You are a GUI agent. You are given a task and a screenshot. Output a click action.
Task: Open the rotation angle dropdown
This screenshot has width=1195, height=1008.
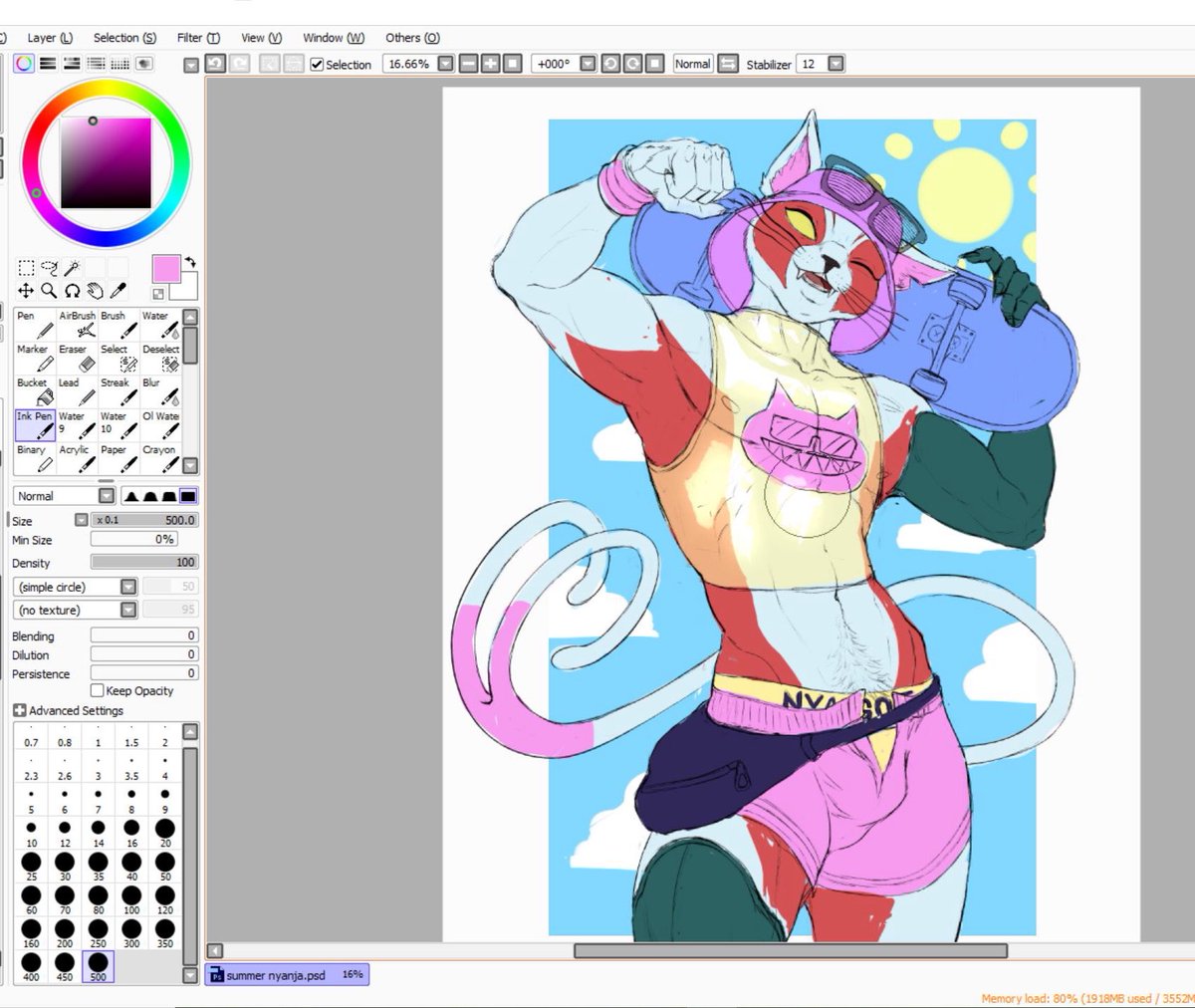[x=588, y=64]
